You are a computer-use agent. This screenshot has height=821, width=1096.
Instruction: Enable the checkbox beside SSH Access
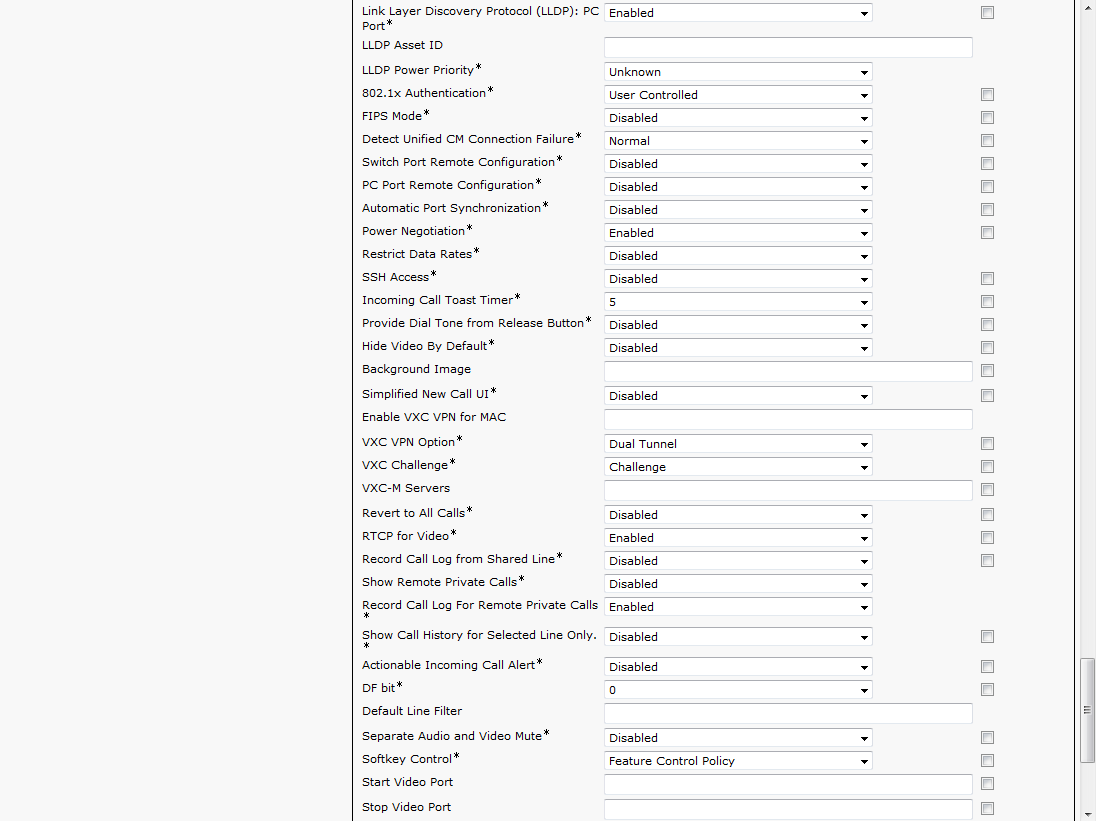pos(987,279)
